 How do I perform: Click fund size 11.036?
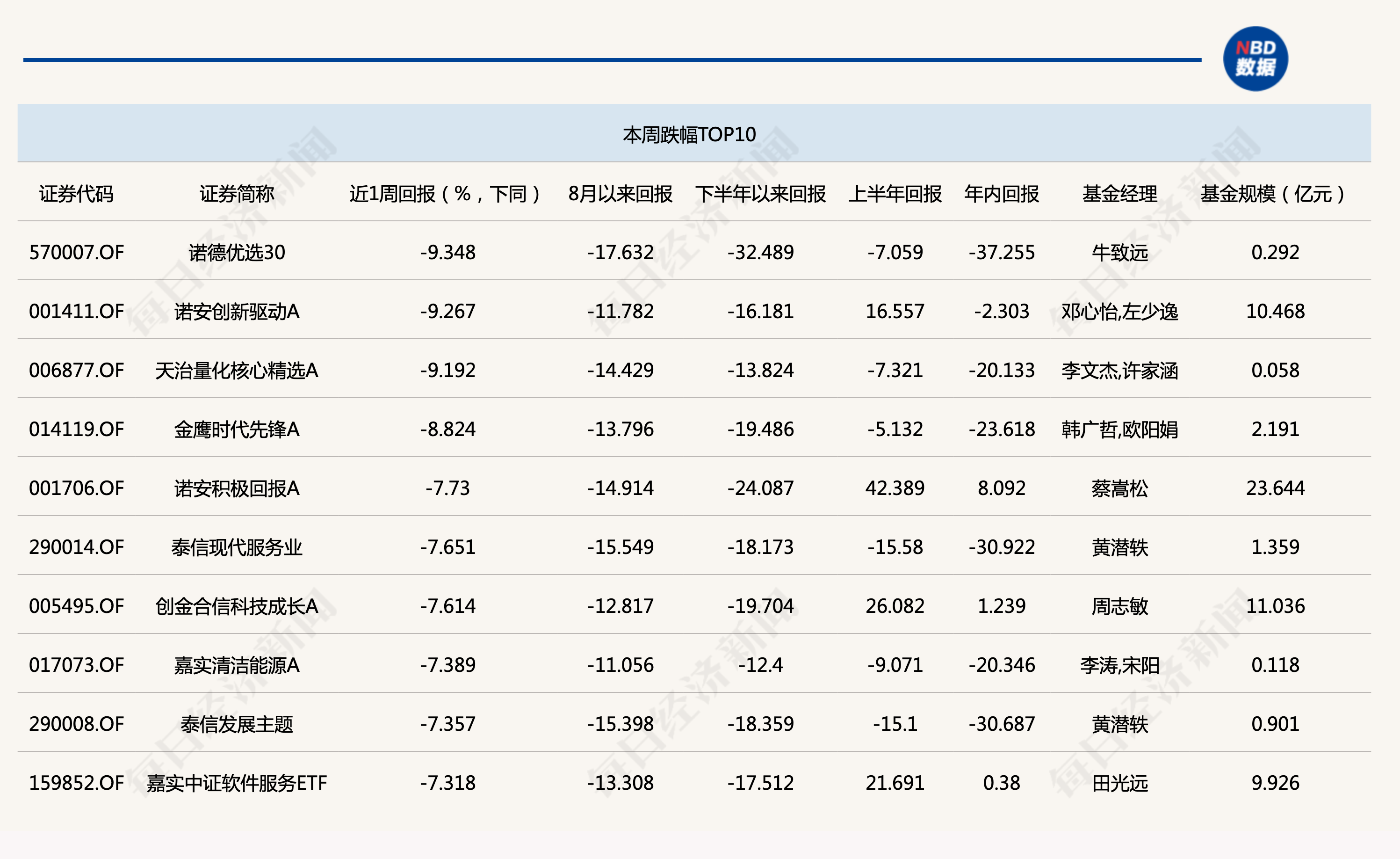pyautogui.click(x=1275, y=606)
